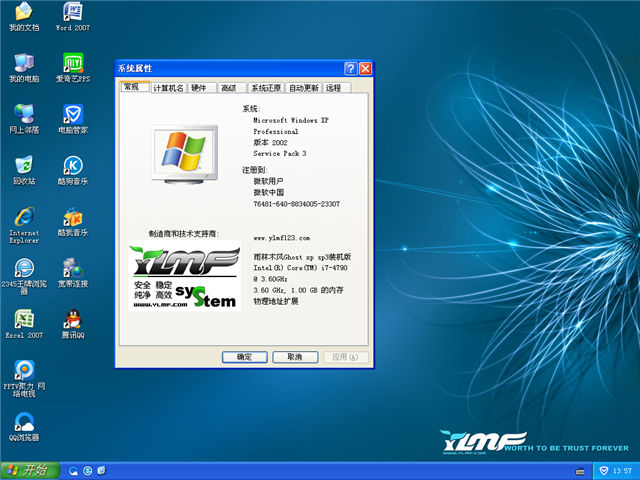This screenshot has width=640, height=480.
Task: Click the 版本 2002 text
Action: 270,142
